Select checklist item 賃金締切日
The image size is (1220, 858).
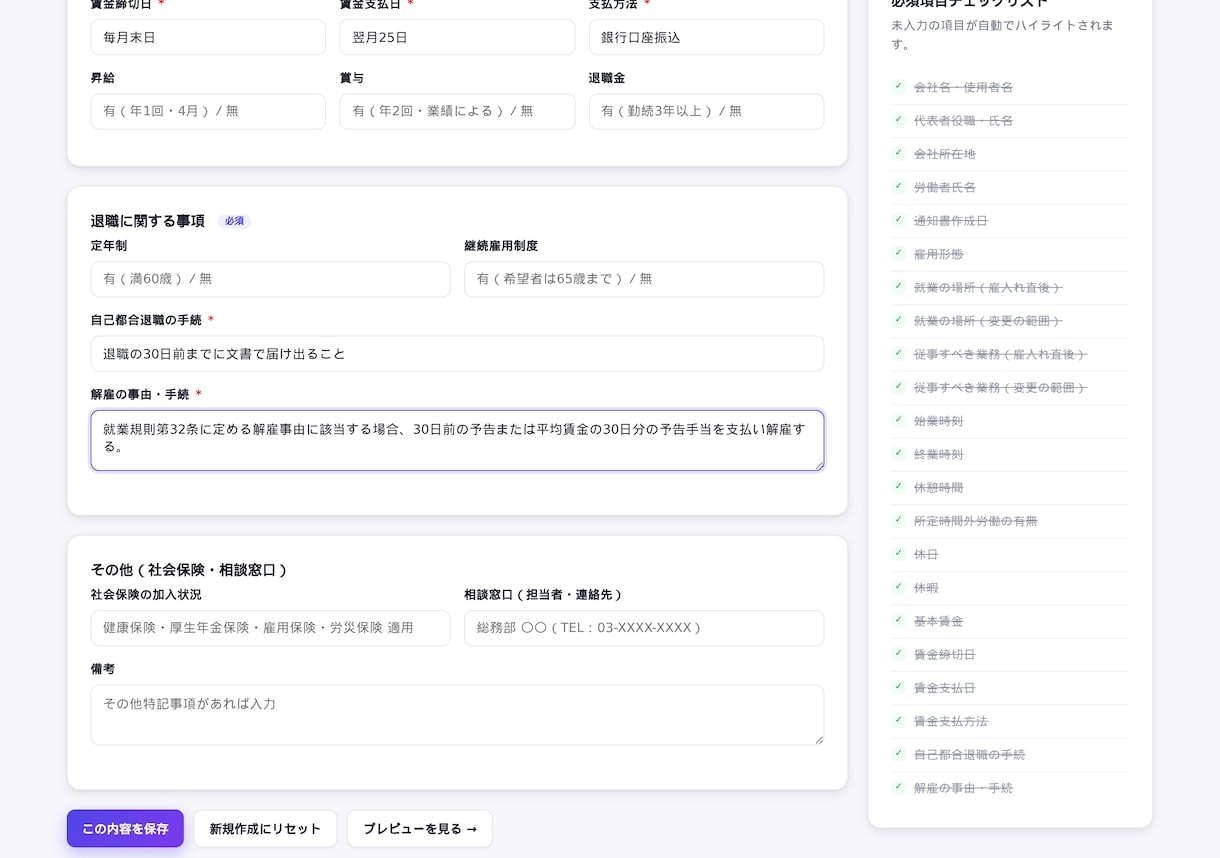point(1010,654)
